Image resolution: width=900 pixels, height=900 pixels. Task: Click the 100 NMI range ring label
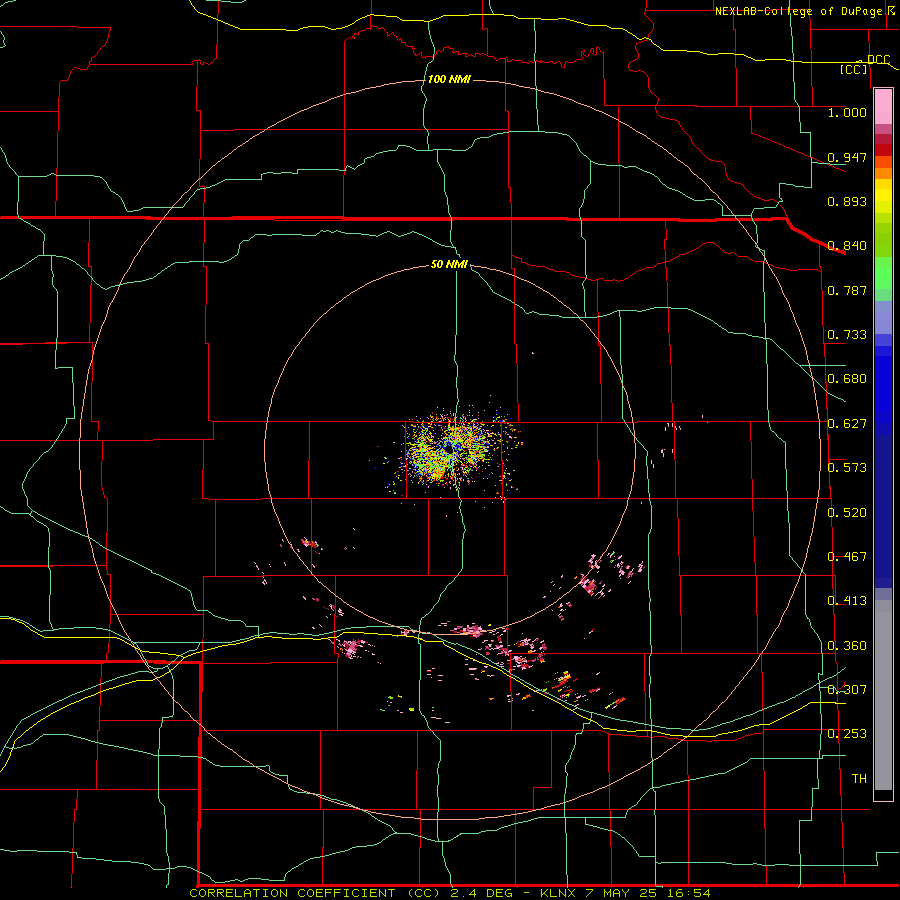coord(449,79)
